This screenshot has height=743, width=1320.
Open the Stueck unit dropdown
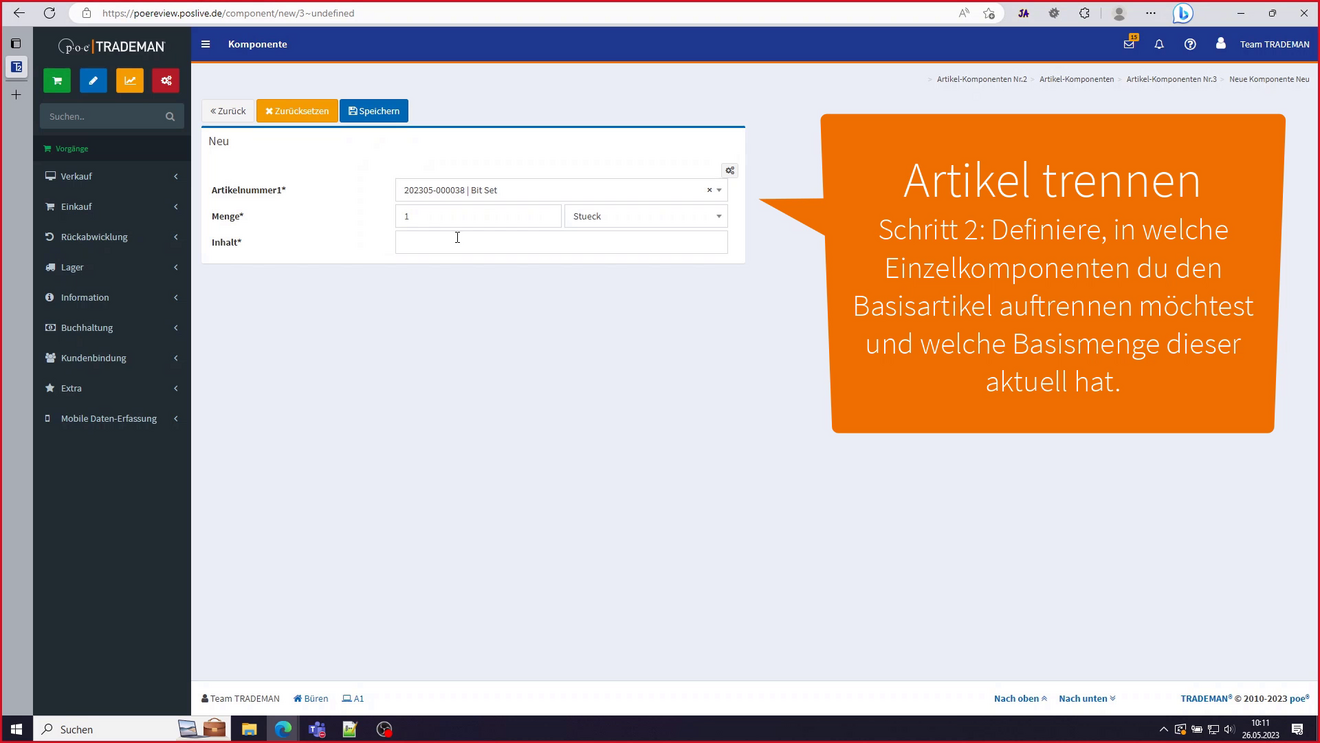coord(646,216)
